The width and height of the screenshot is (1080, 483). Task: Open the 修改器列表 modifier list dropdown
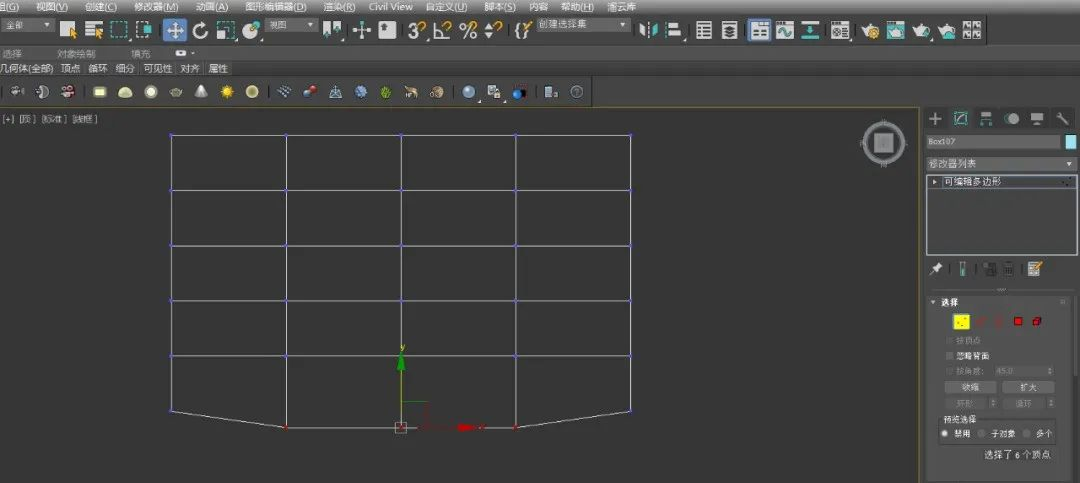coord(1001,164)
